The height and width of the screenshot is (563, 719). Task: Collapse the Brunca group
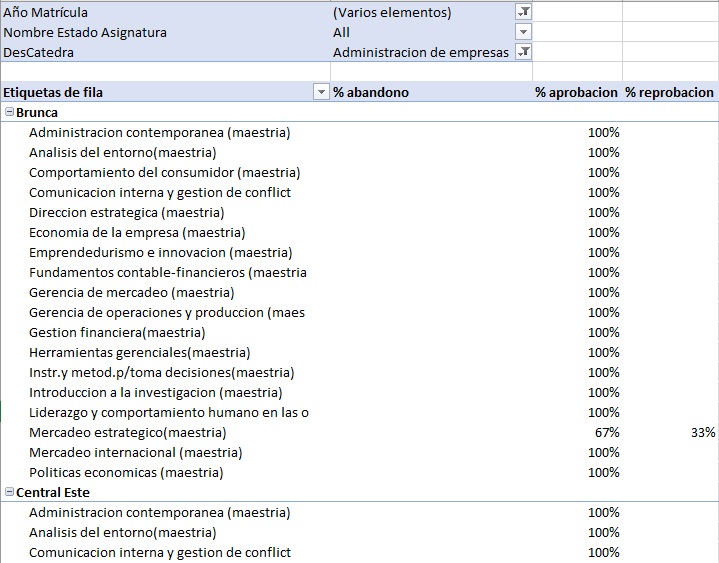tap(9, 112)
